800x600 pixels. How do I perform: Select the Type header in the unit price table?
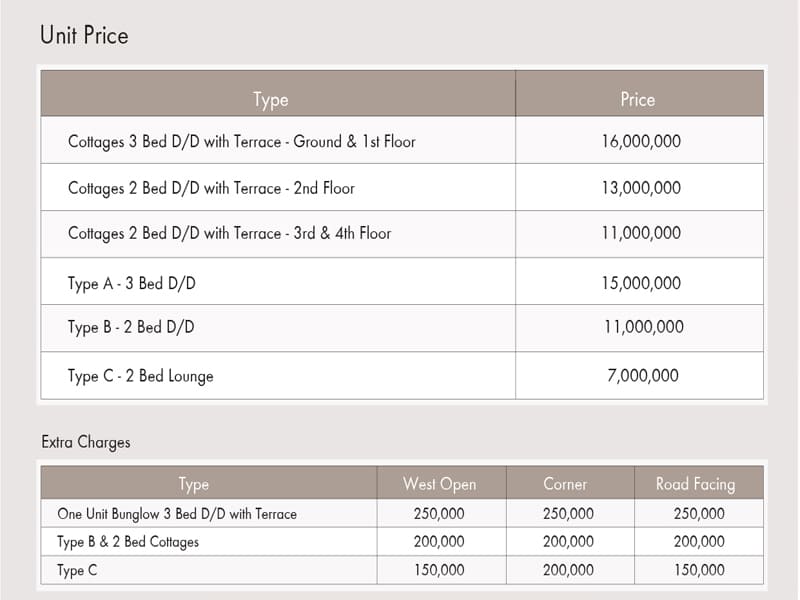pyautogui.click(x=271, y=99)
